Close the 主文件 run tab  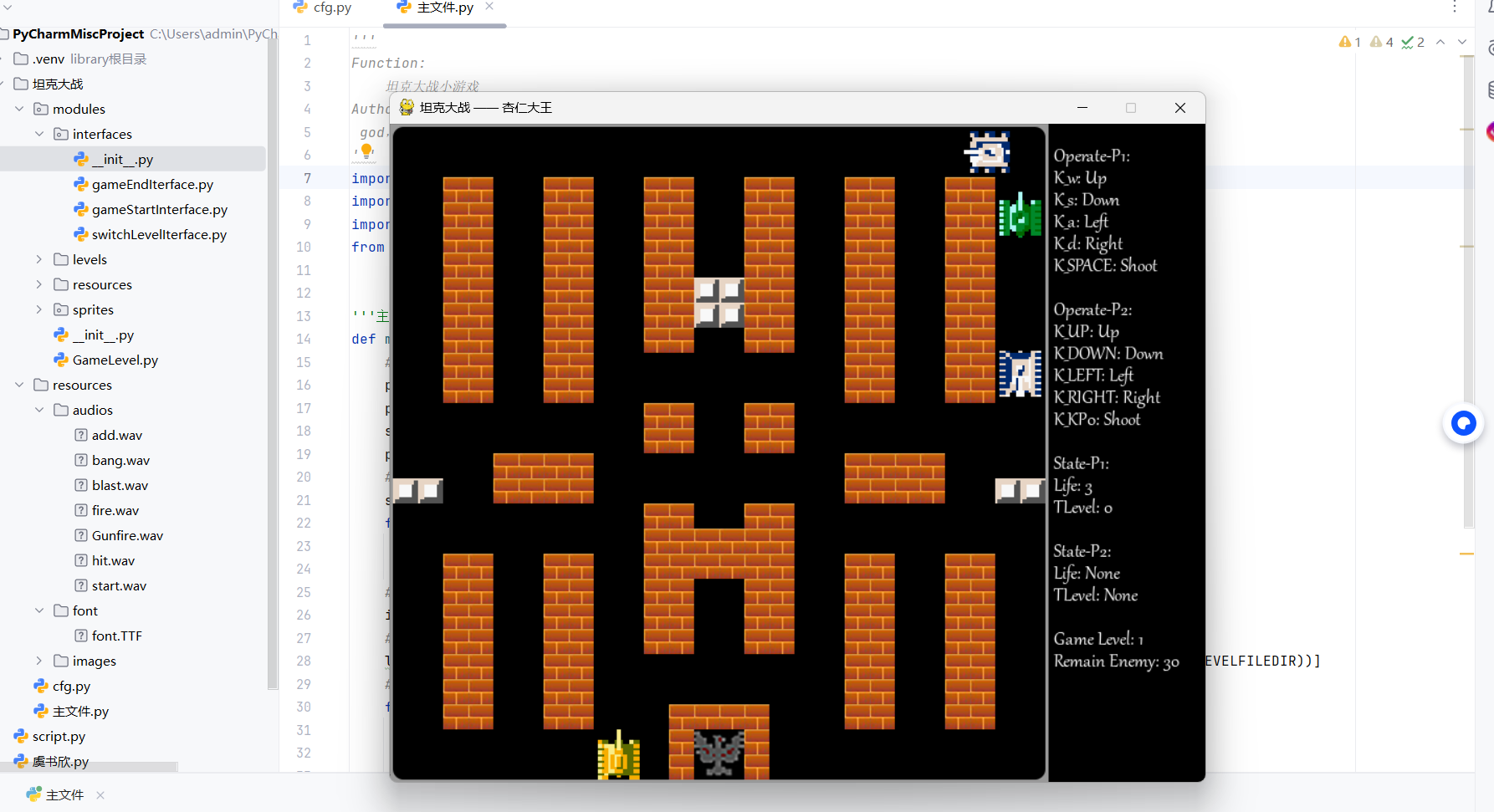click(x=100, y=795)
